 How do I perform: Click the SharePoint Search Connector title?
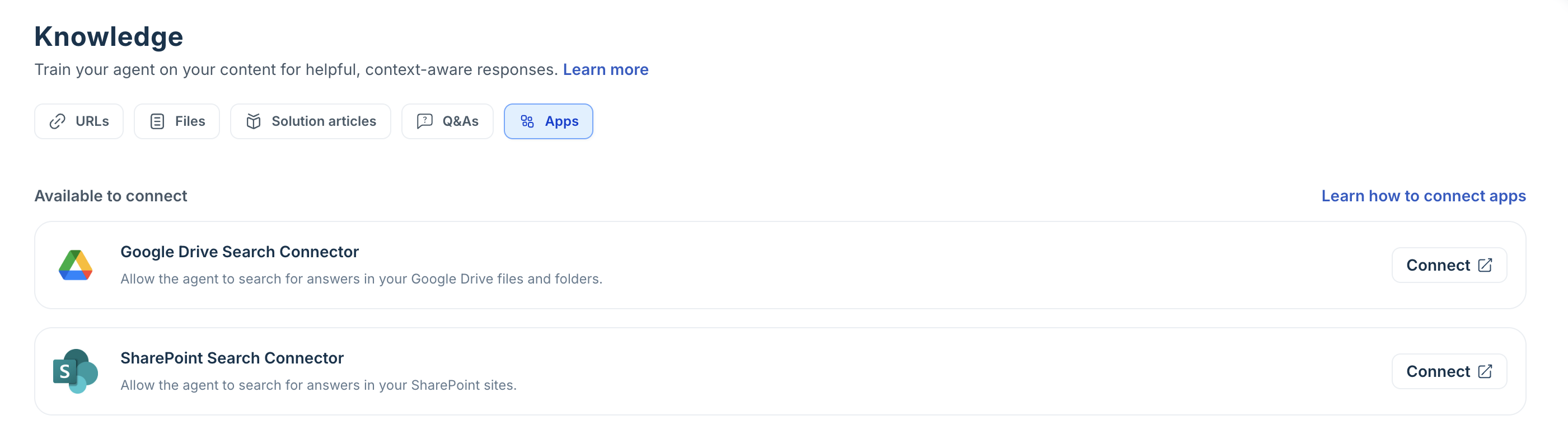(x=232, y=358)
